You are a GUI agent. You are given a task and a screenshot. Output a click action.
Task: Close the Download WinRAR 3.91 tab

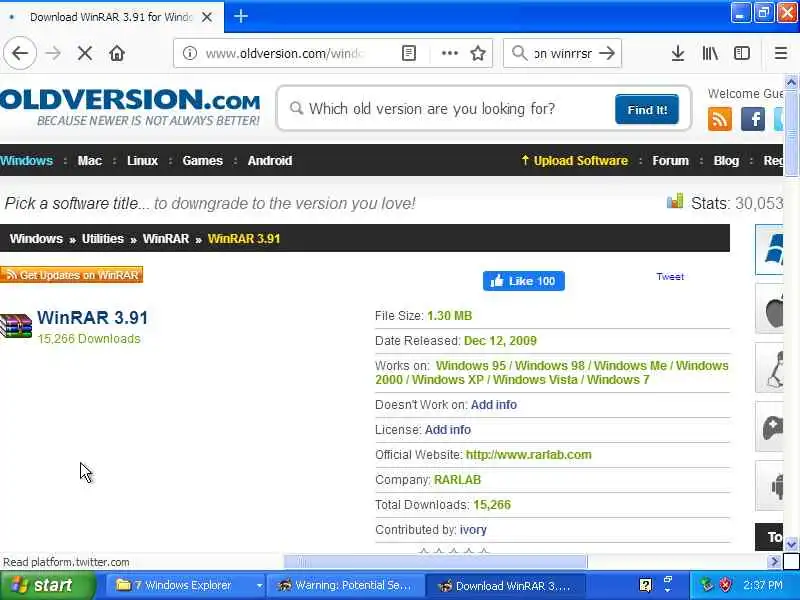207,17
